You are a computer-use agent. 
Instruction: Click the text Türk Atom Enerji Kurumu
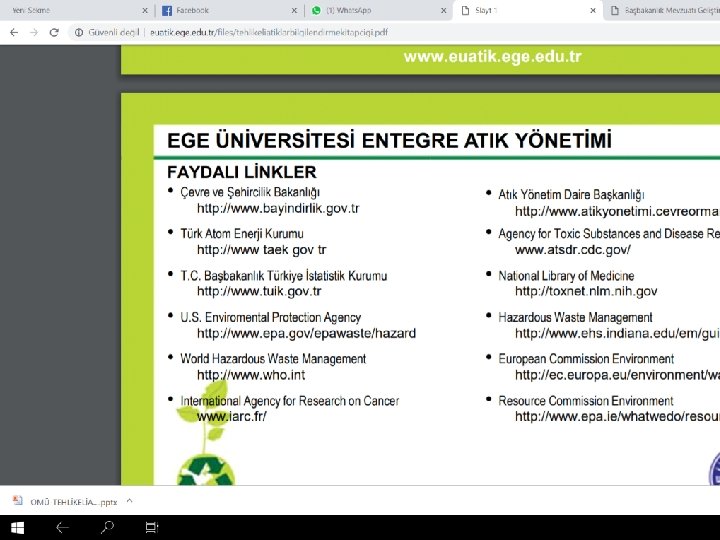[x=242, y=234]
